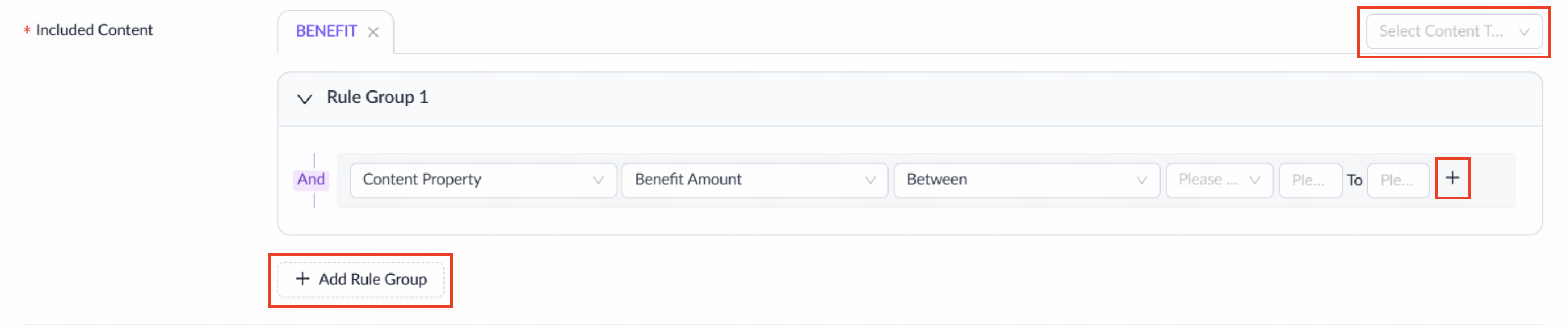Click the plus icon to add a rule
This screenshot has width=1568, height=328.
point(1454,178)
